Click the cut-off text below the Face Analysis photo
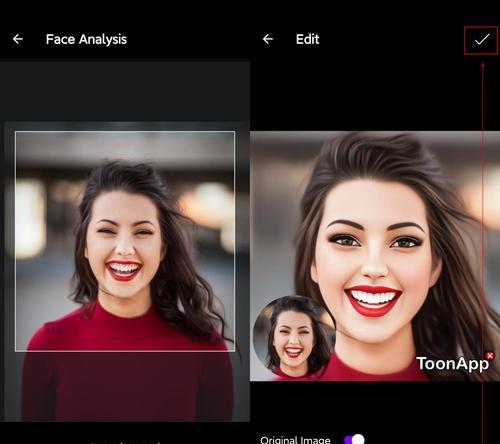Viewport: 500px width, 444px height. 125,442
